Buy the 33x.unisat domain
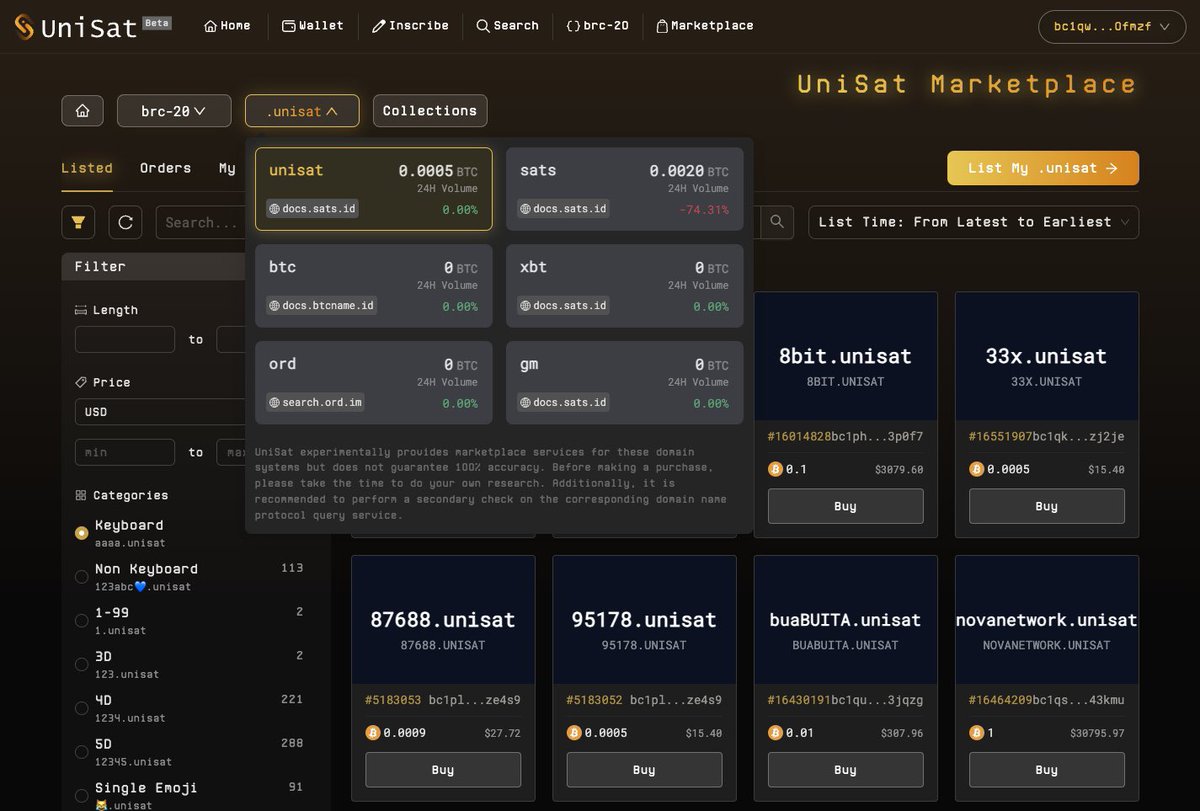Viewport: 1200px width, 811px height. pyautogui.click(x=1046, y=506)
